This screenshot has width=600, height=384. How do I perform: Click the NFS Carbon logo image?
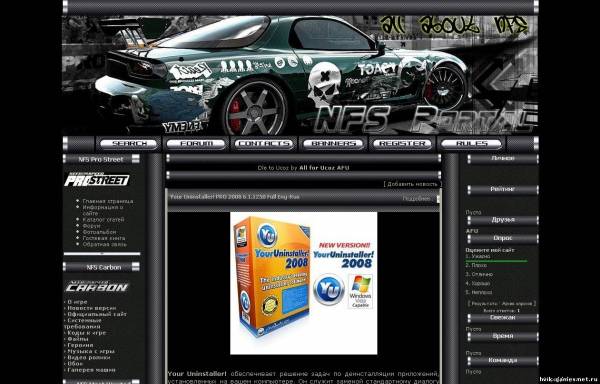pyautogui.click(x=97, y=286)
